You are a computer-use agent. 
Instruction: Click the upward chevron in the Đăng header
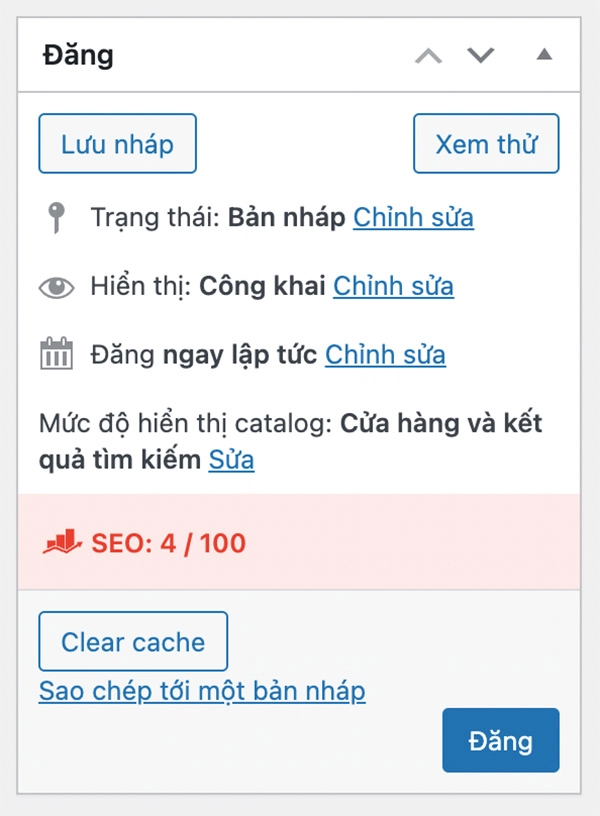(x=430, y=55)
